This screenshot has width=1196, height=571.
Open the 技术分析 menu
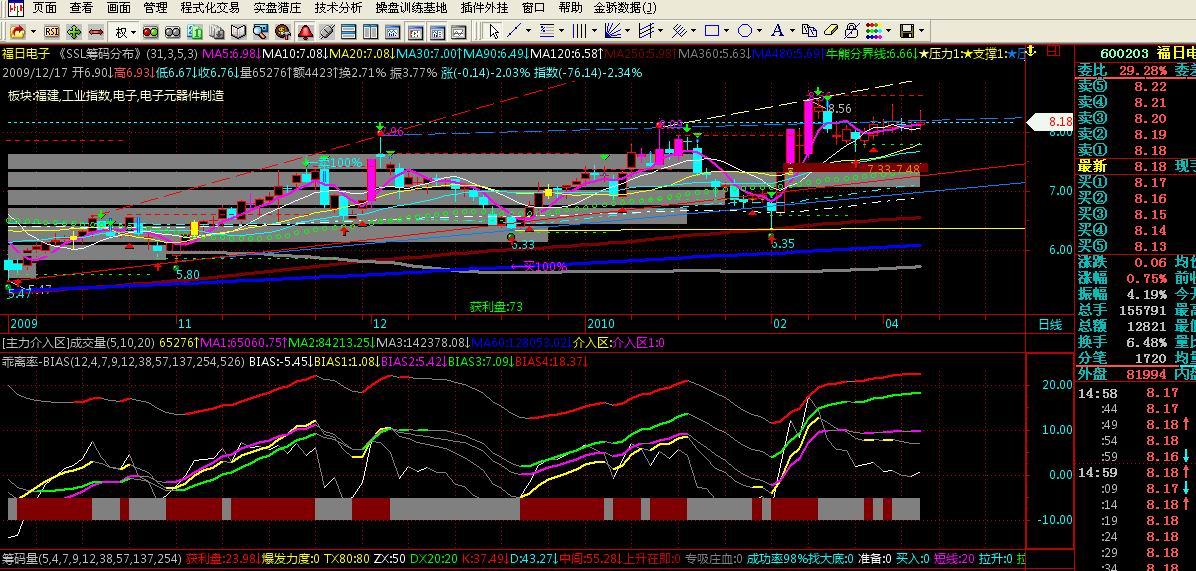coord(338,8)
